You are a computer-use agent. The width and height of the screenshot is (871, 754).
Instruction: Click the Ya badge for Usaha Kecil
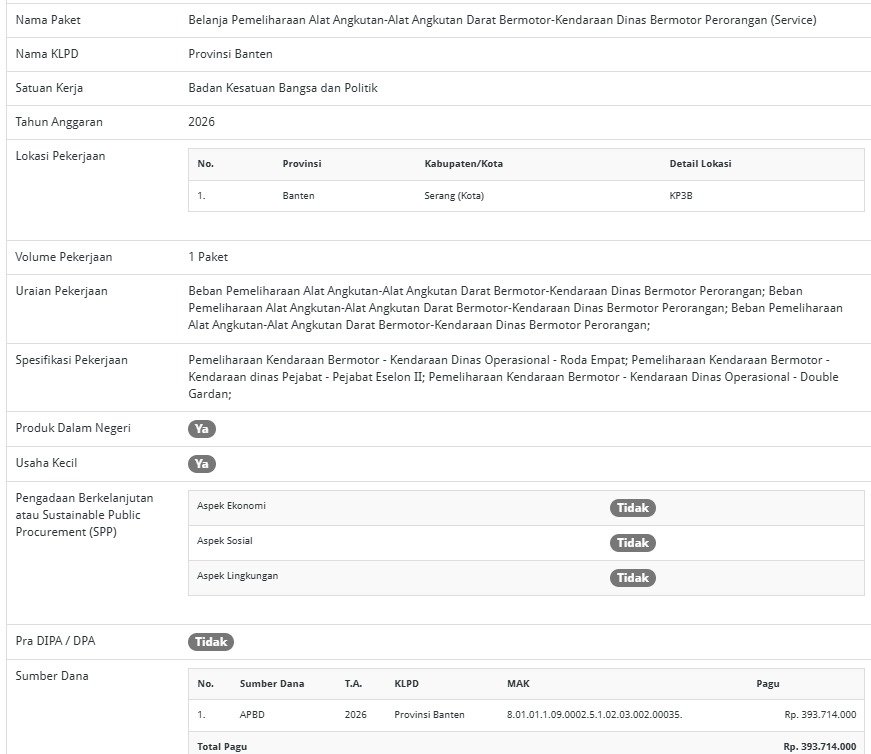(x=201, y=464)
